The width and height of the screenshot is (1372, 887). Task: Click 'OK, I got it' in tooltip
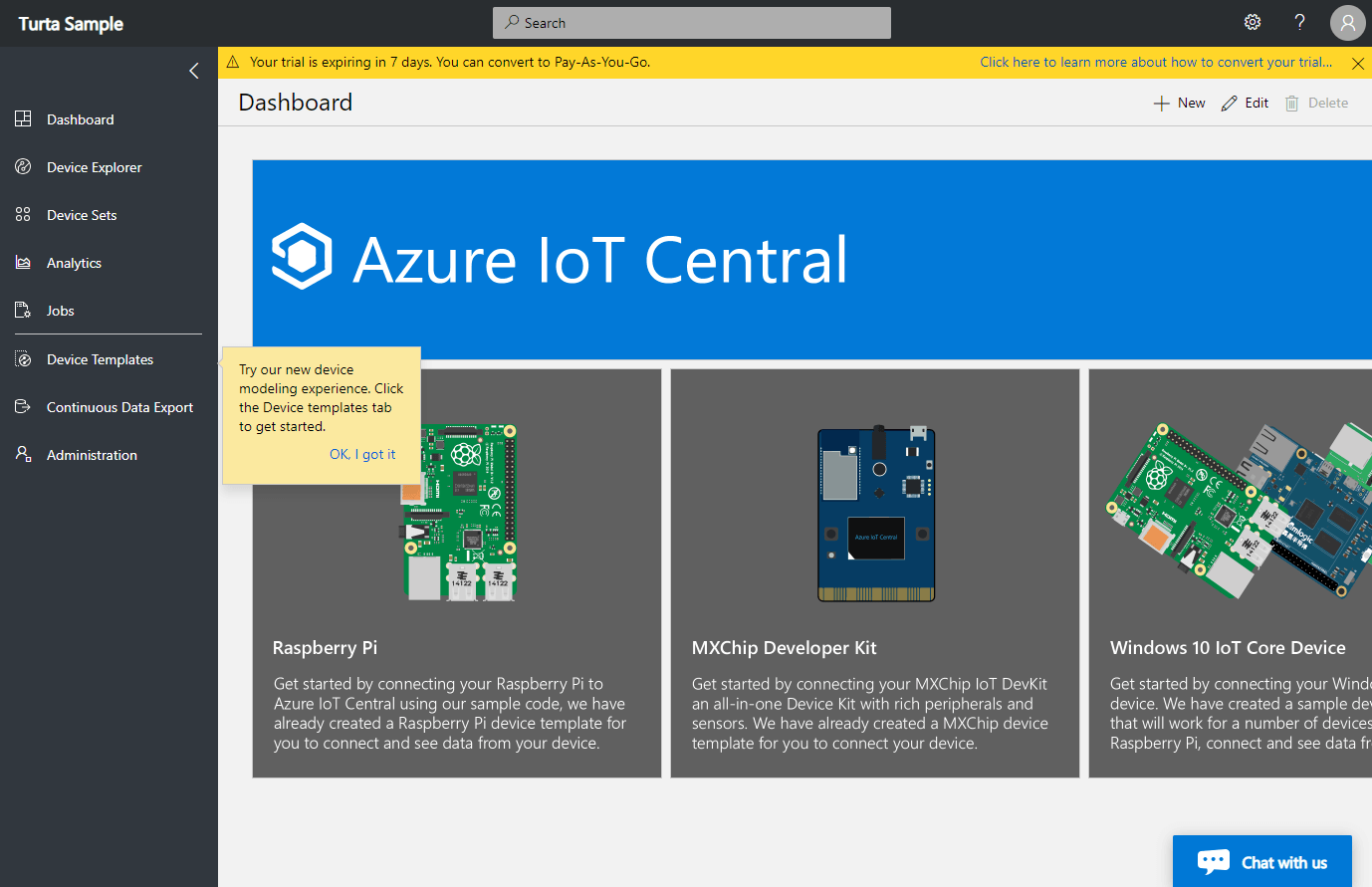(x=362, y=454)
